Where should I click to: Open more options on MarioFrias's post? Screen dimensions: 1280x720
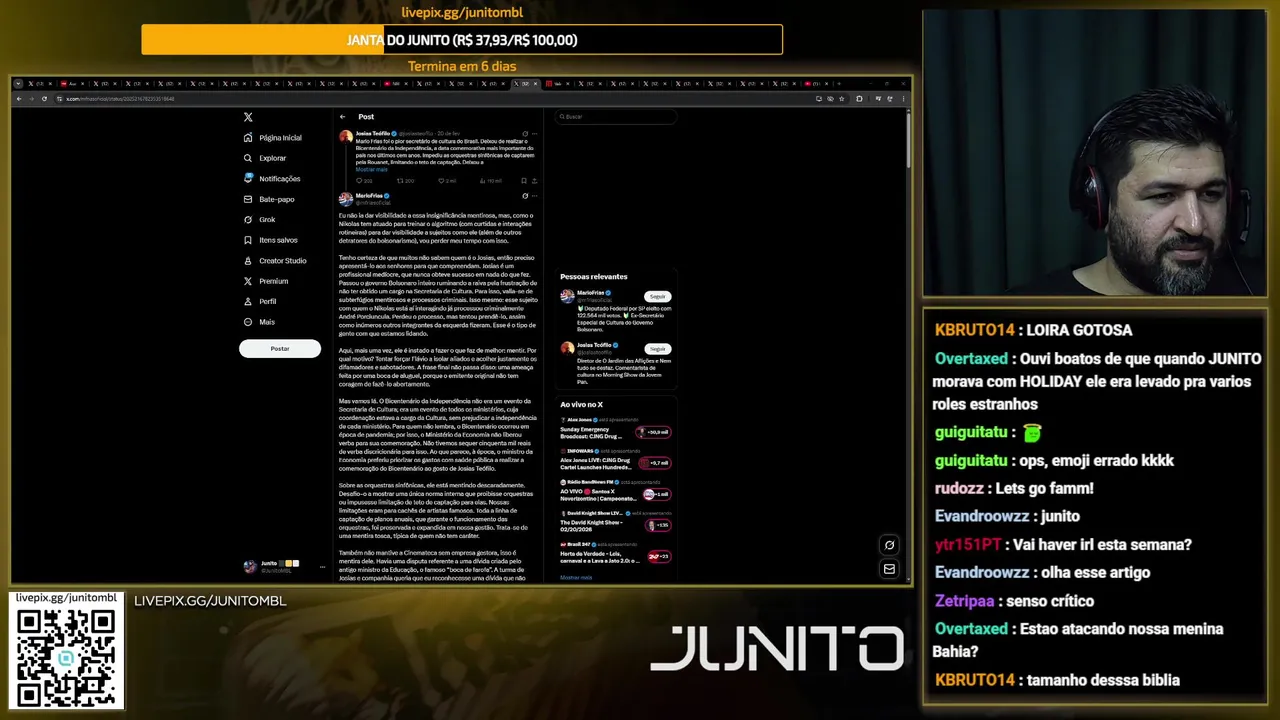click(x=535, y=196)
